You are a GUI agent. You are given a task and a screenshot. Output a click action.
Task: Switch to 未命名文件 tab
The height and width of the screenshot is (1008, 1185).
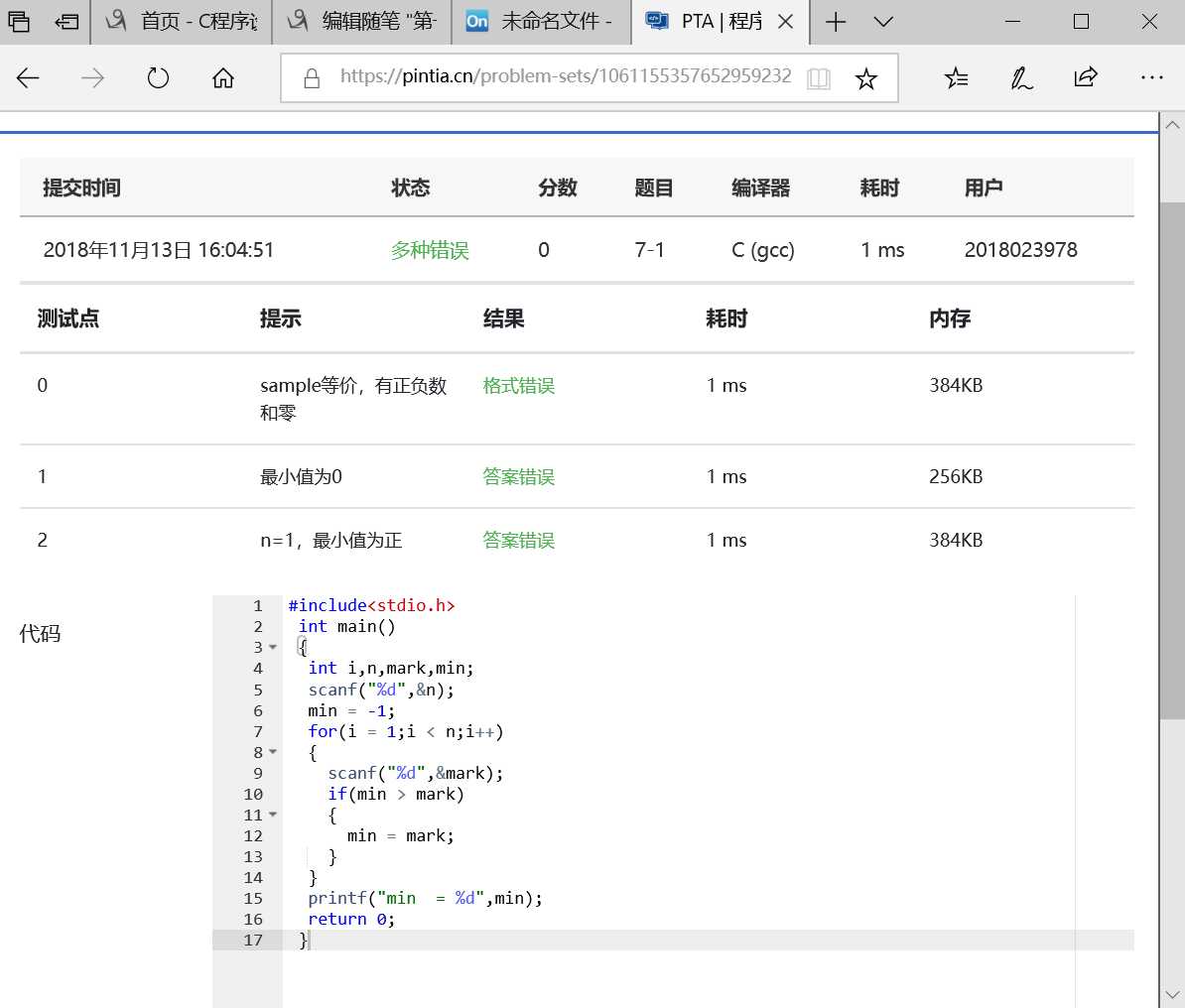click(x=542, y=21)
